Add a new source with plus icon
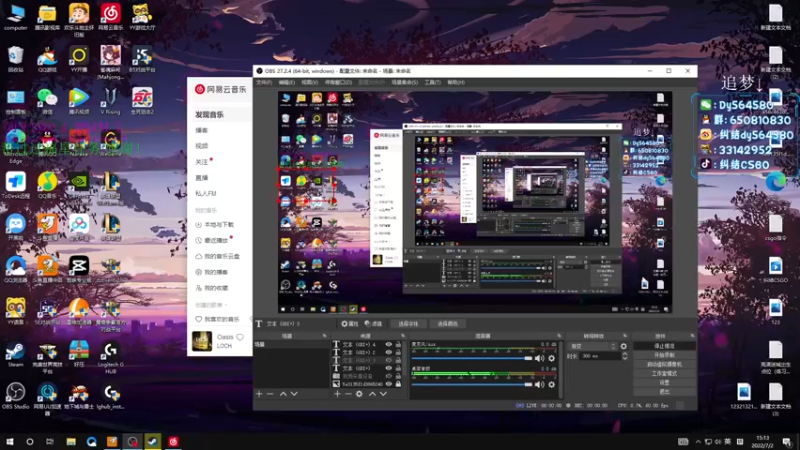This screenshot has width=800, height=450. click(337, 394)
